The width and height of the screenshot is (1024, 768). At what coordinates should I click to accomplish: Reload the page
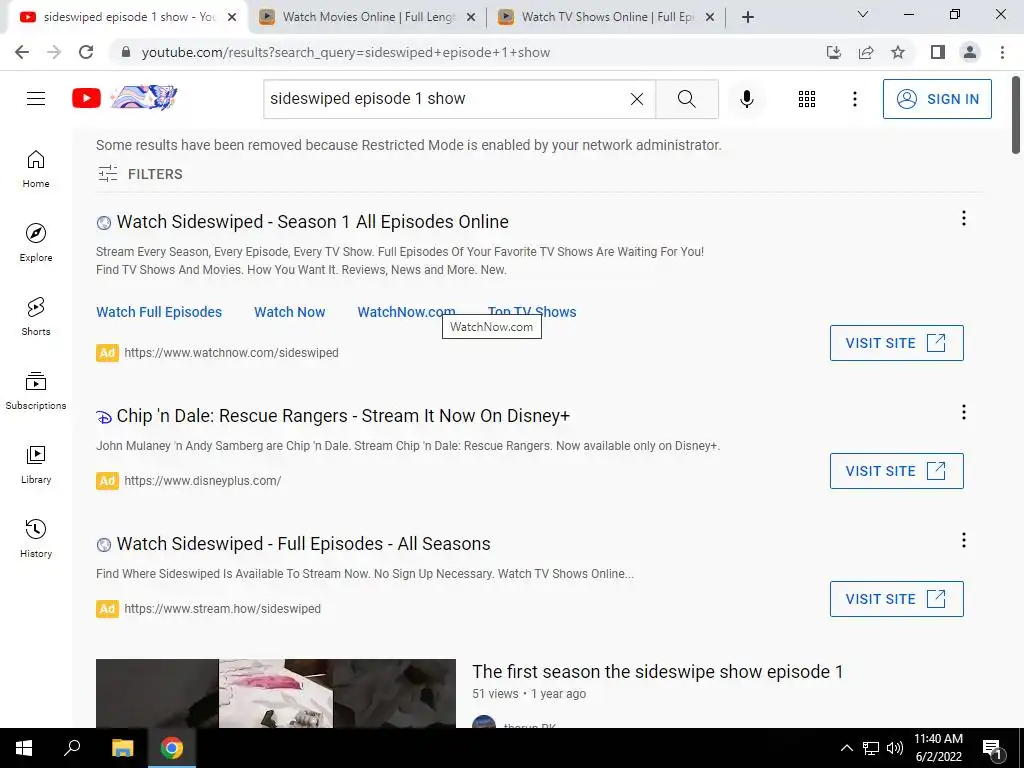coord(86,52)
